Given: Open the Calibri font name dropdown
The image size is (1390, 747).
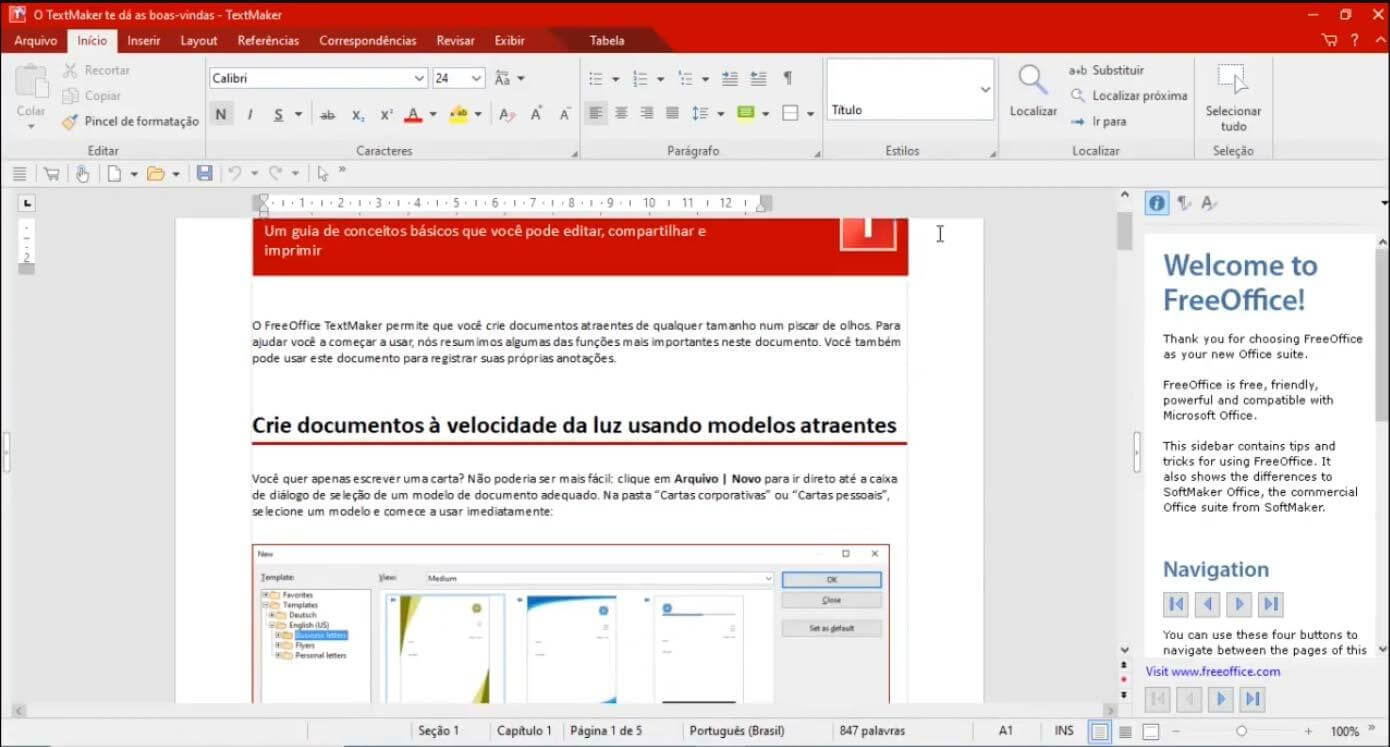Looking at the screenshot, I should click(419, 78).
